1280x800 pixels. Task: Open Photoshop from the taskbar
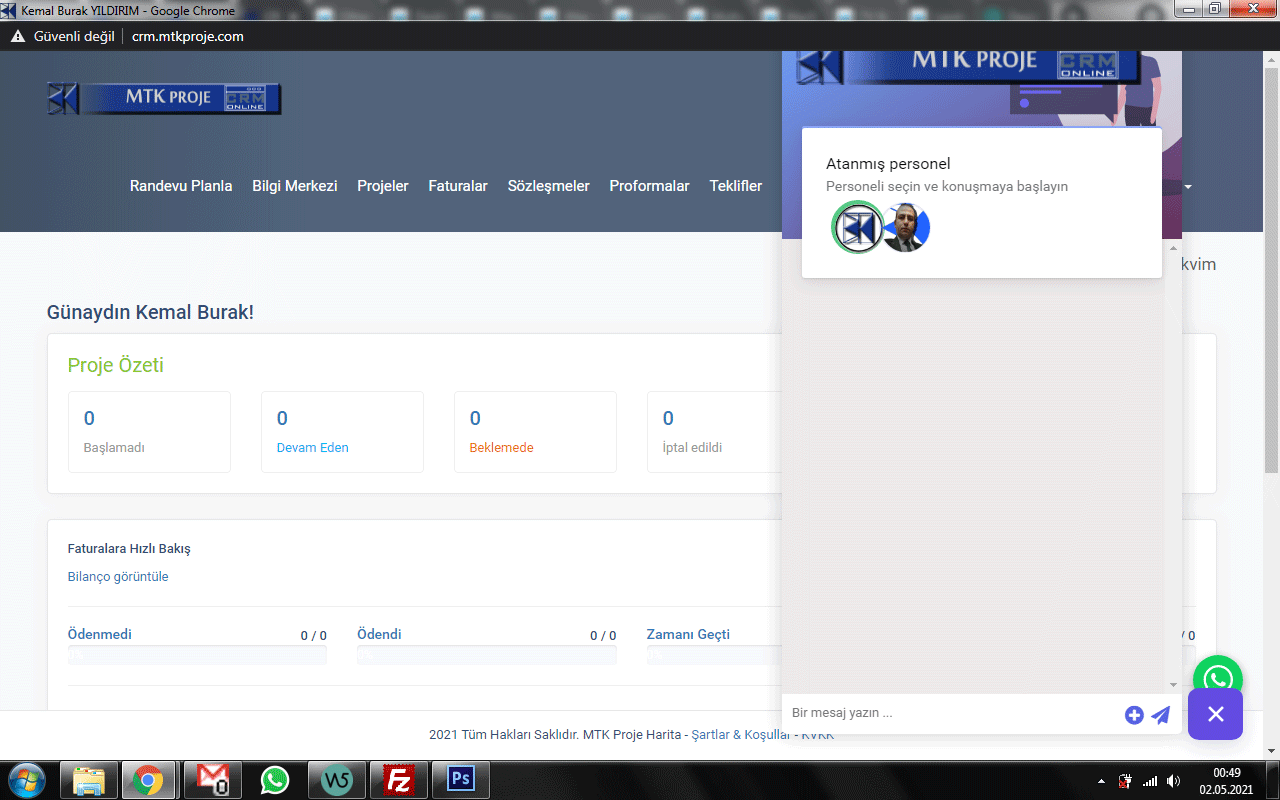461,779
